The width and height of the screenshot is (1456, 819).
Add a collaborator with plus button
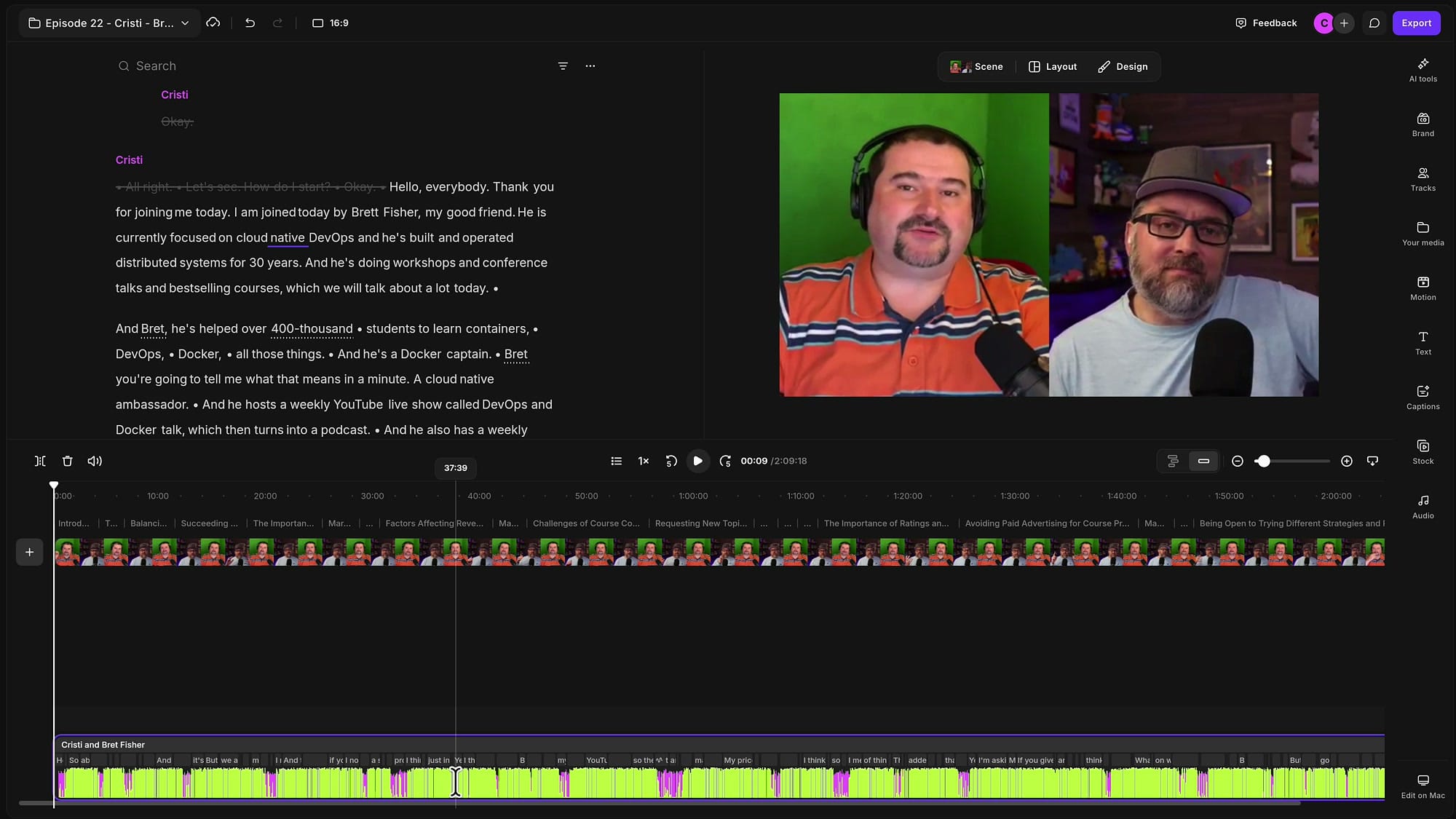point(1344,23)
